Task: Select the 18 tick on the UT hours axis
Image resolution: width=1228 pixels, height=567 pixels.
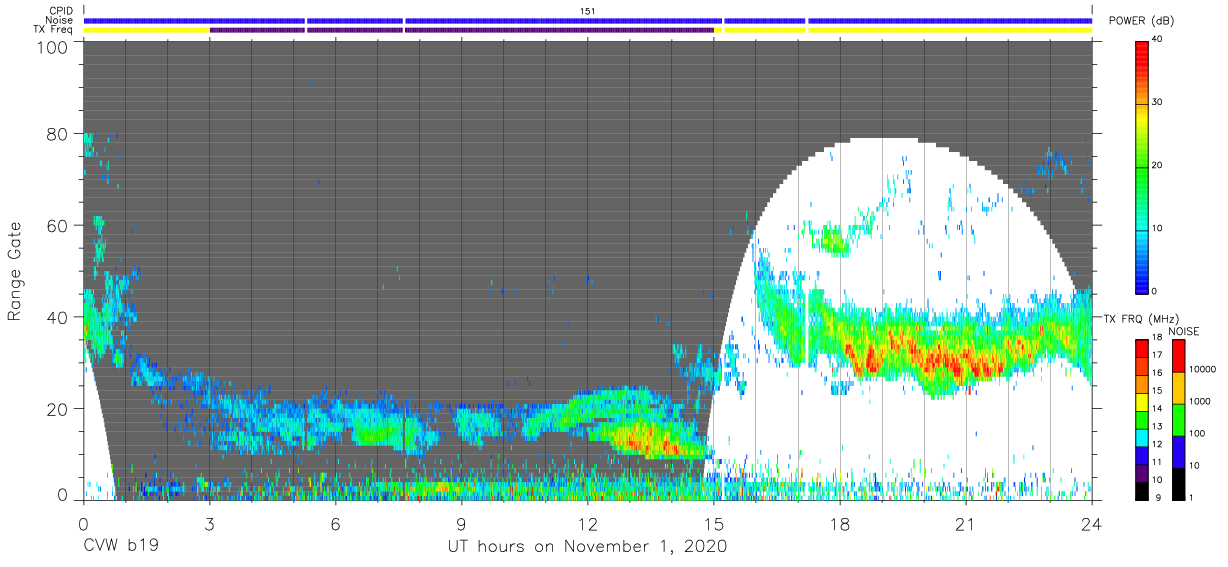Action: point(839,523)
